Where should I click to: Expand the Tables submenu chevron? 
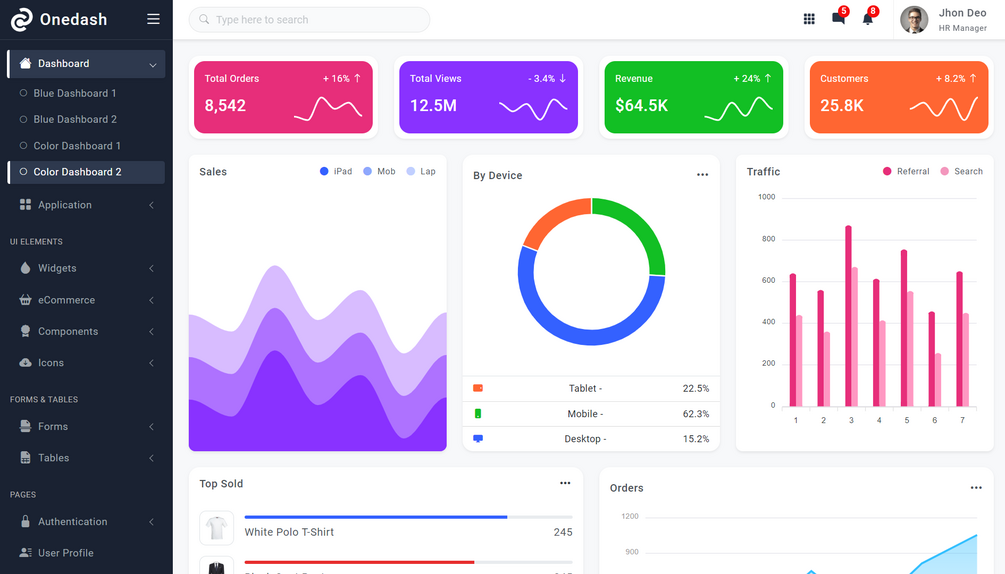coord(151,457)
